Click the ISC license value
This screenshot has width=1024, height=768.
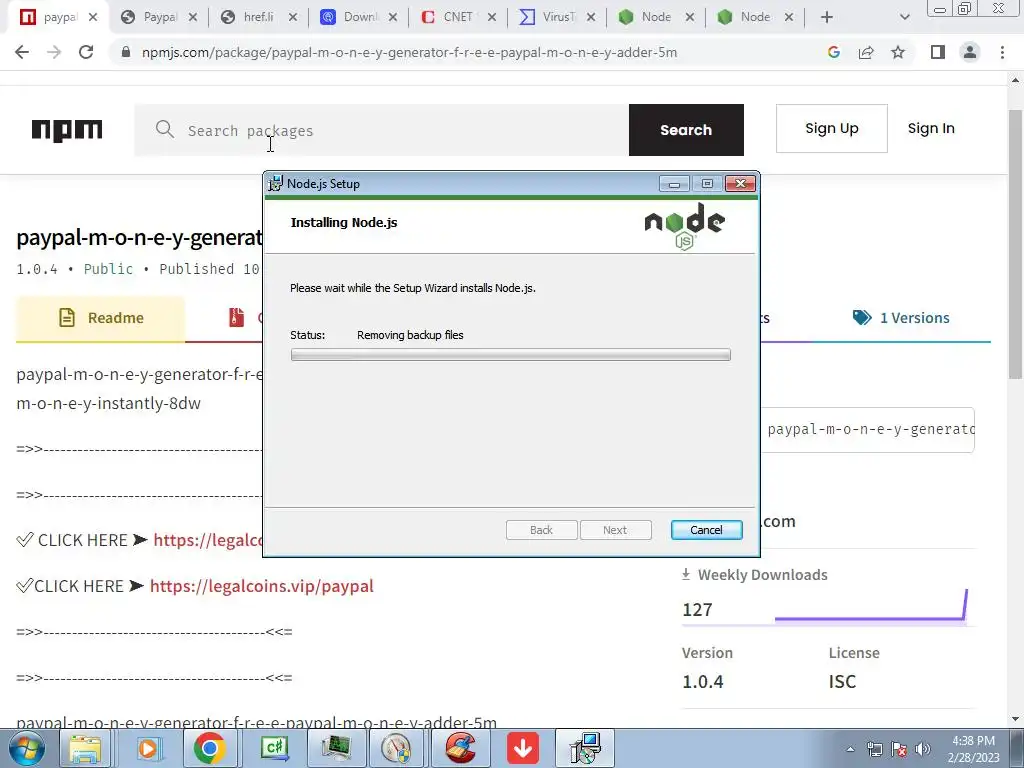(842, 681)
